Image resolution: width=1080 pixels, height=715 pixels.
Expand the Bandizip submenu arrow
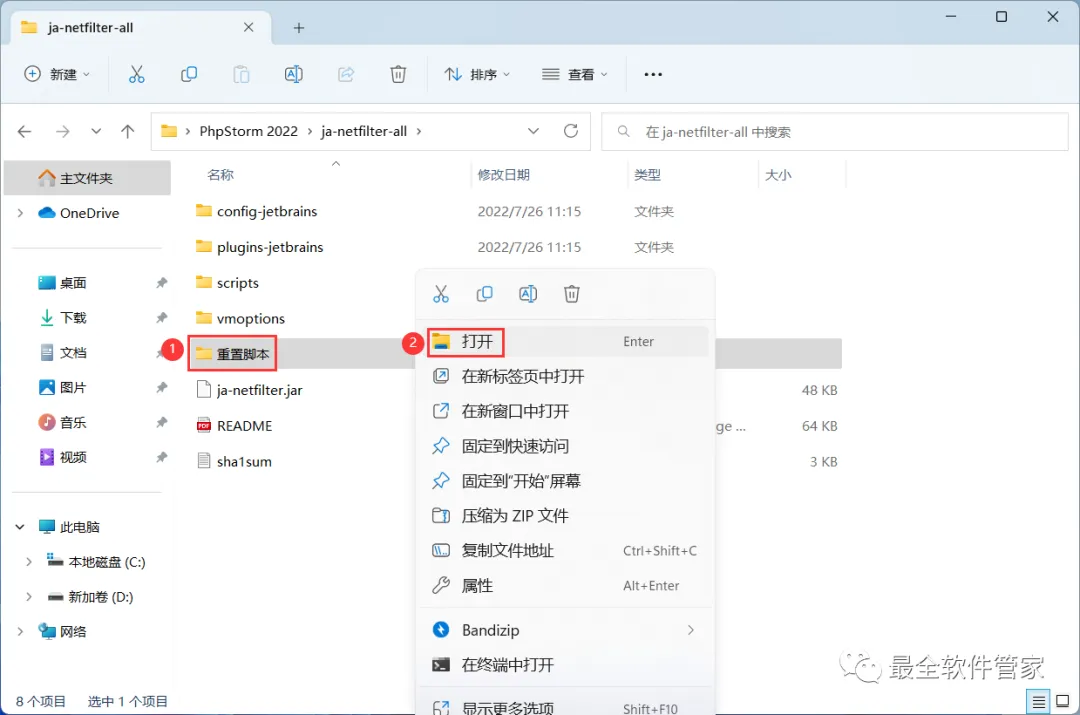click(x=690, y=630)
